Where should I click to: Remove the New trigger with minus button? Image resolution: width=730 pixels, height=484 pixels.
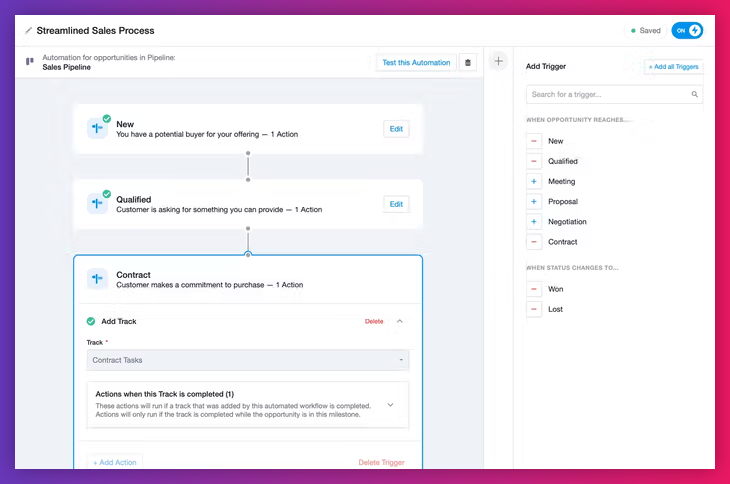point(534,141)
